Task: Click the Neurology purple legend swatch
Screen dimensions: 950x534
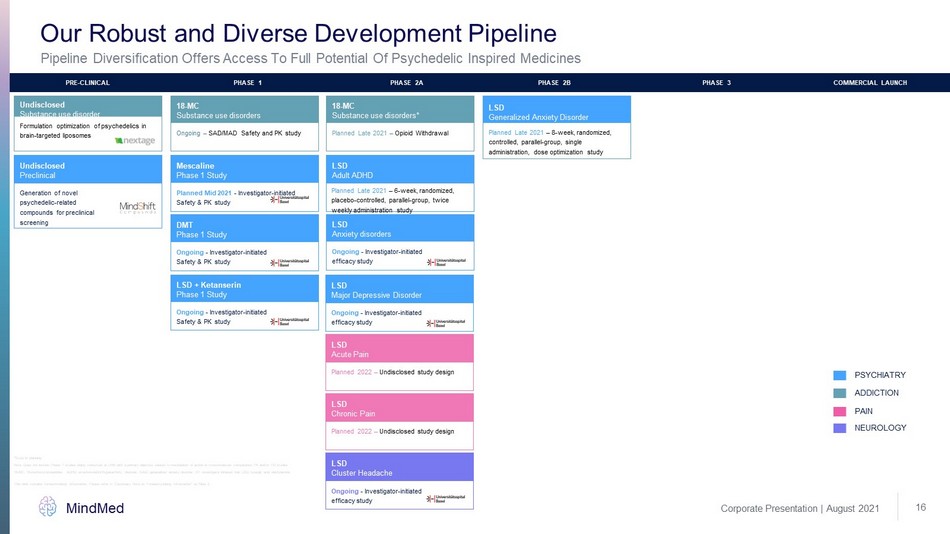Action: 840,428
